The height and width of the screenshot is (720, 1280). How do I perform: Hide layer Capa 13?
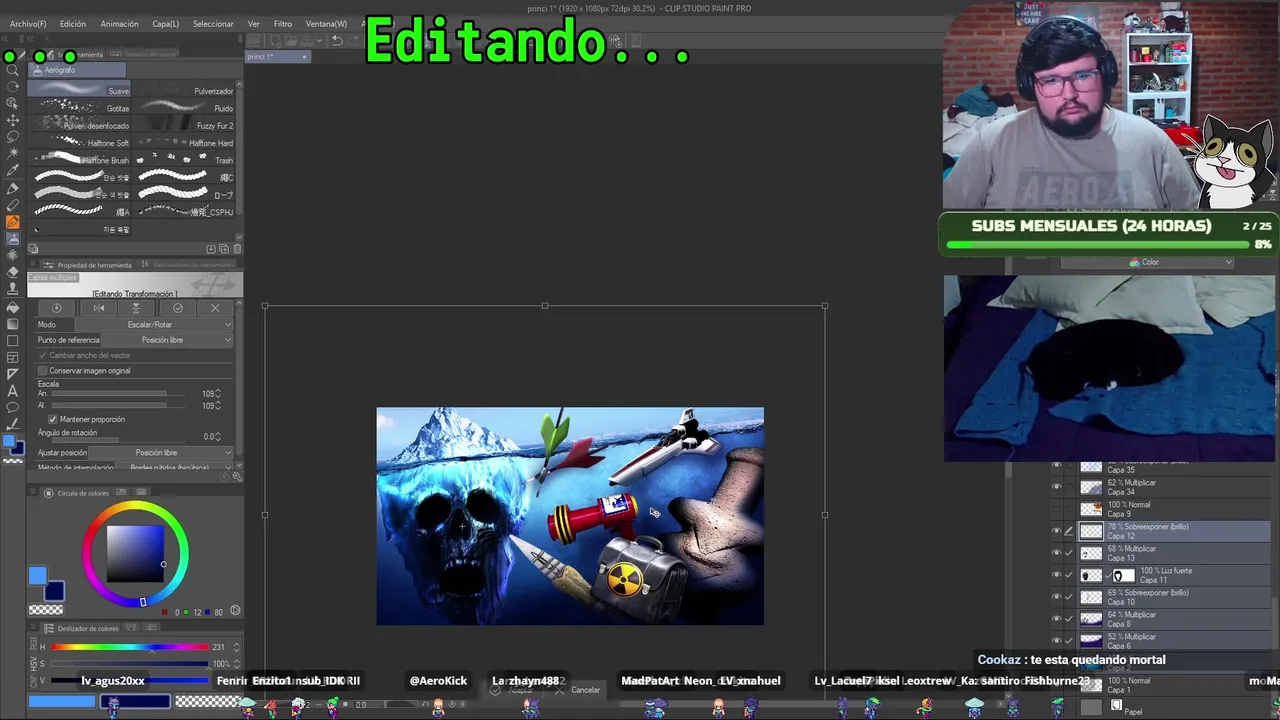(x=1056, y=553)
